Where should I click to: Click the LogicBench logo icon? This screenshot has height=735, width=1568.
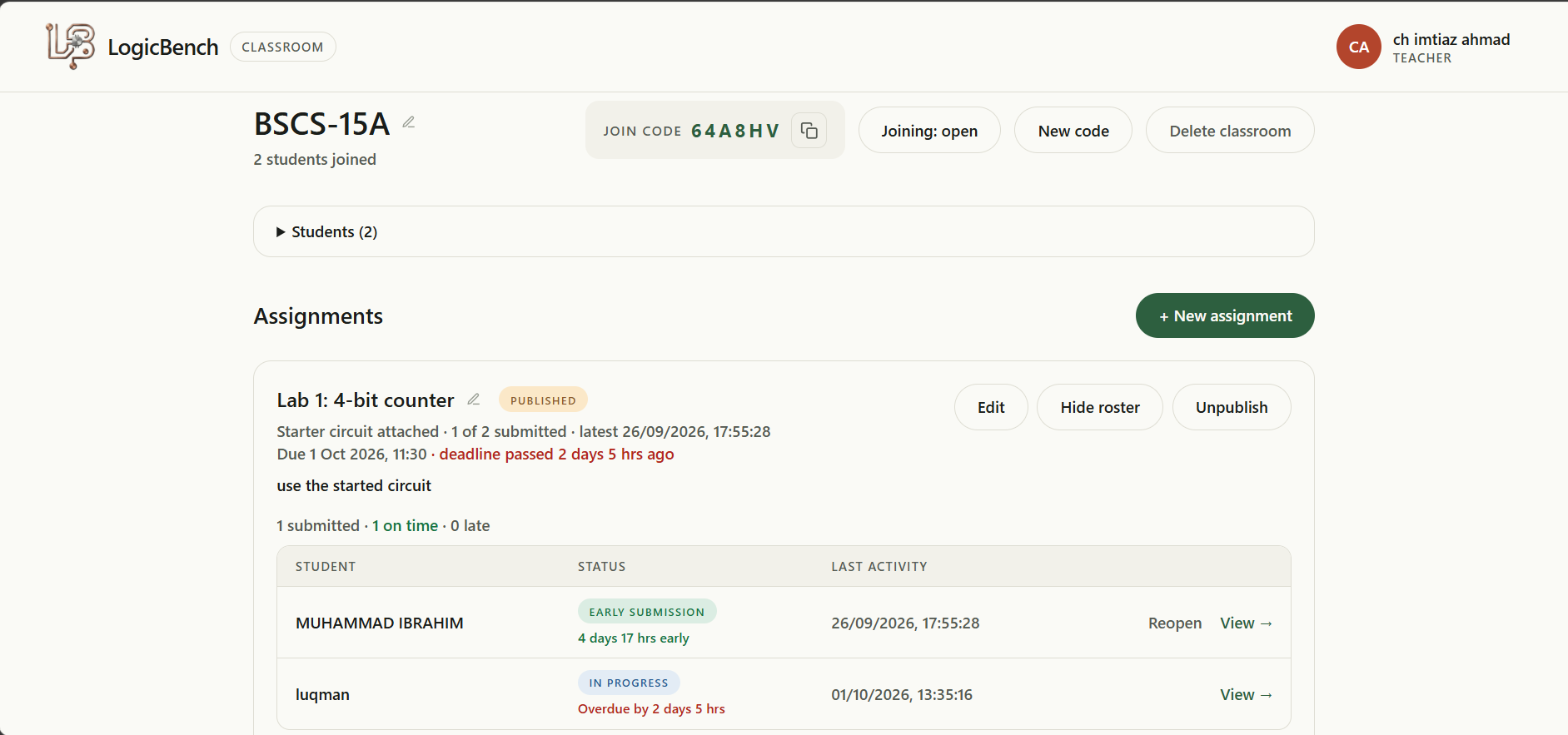pos(70,47)
